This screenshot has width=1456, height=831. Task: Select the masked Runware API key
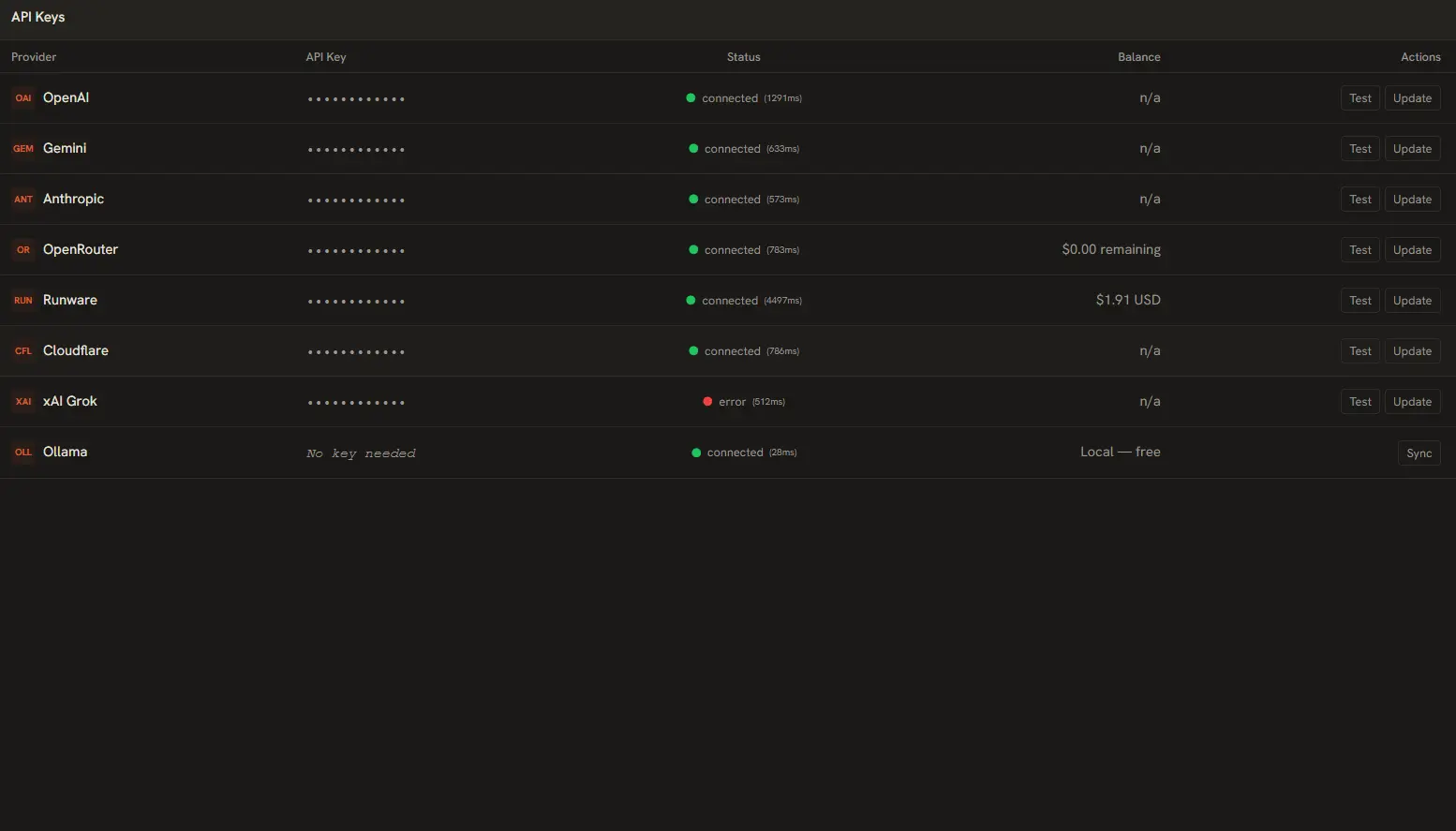(356, 302)
